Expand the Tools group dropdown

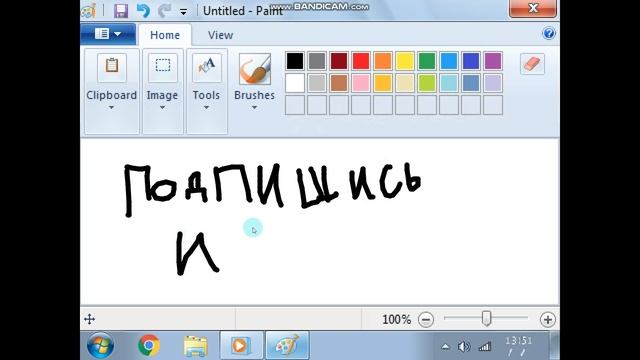click(206, 108)
